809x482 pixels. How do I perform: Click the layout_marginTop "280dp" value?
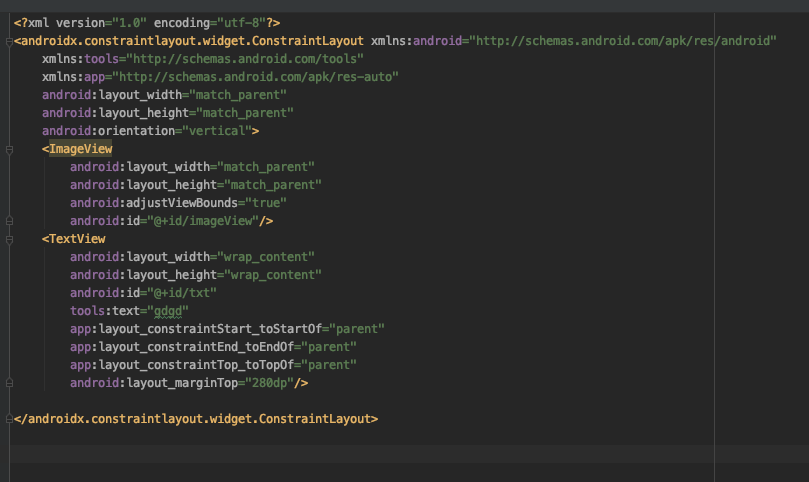pos(269,383)
